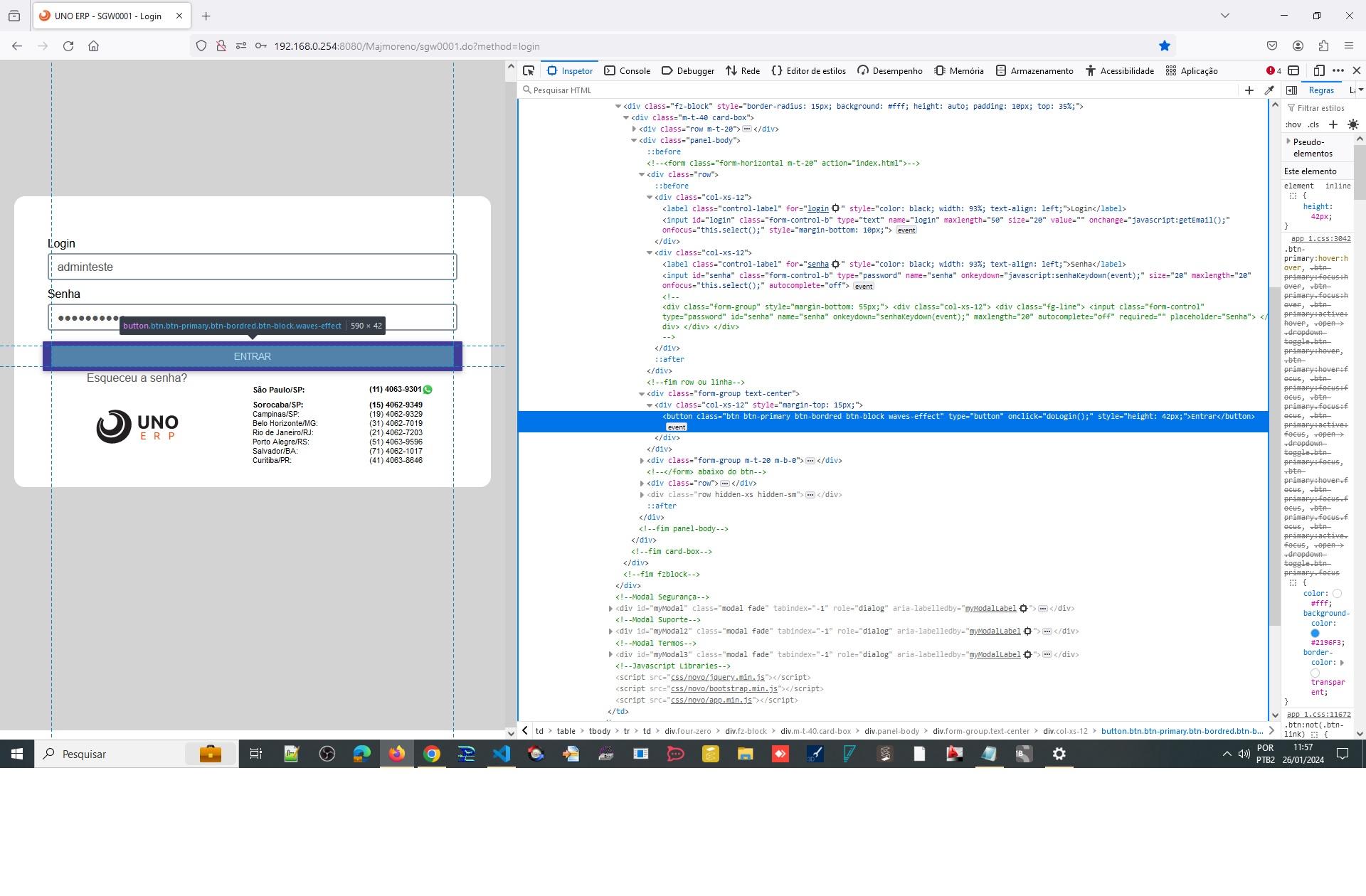The image size is (1366, 896).
Task: Open Pocket save icon in toolbar
Action: click(1272, 46)
